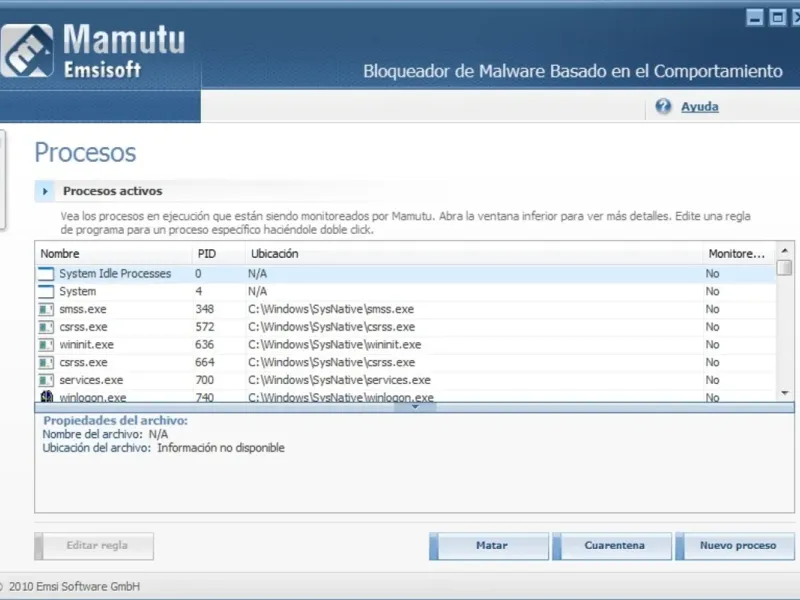Click the icon beside the System process
This screenshot has width=800, height=600.
pos(46,292)
